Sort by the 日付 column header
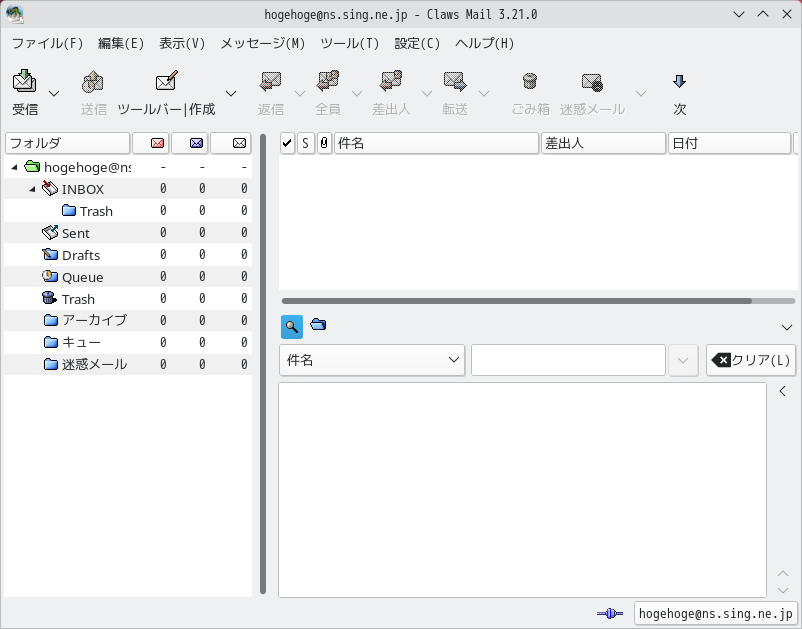This screenshot has width=802, height=629. [x=729, y=143]
